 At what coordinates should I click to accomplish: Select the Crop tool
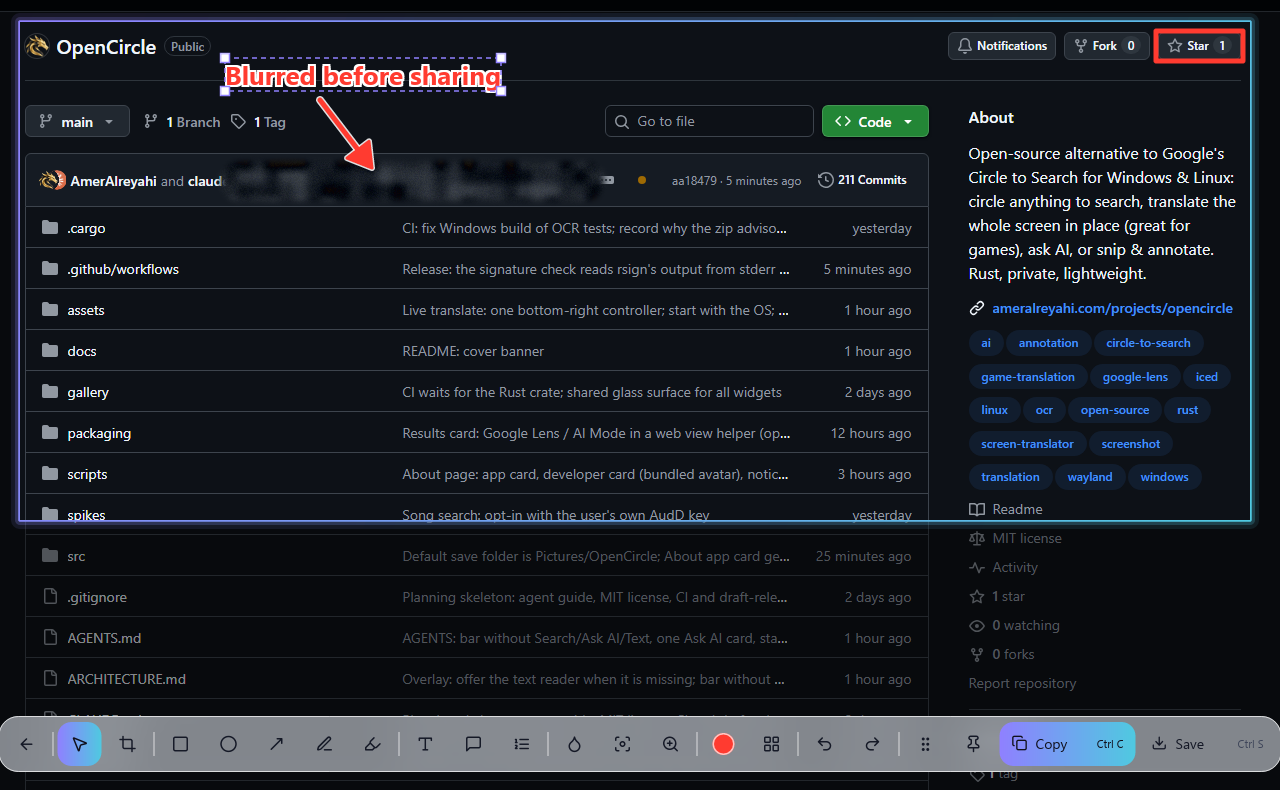click(128, 744)
